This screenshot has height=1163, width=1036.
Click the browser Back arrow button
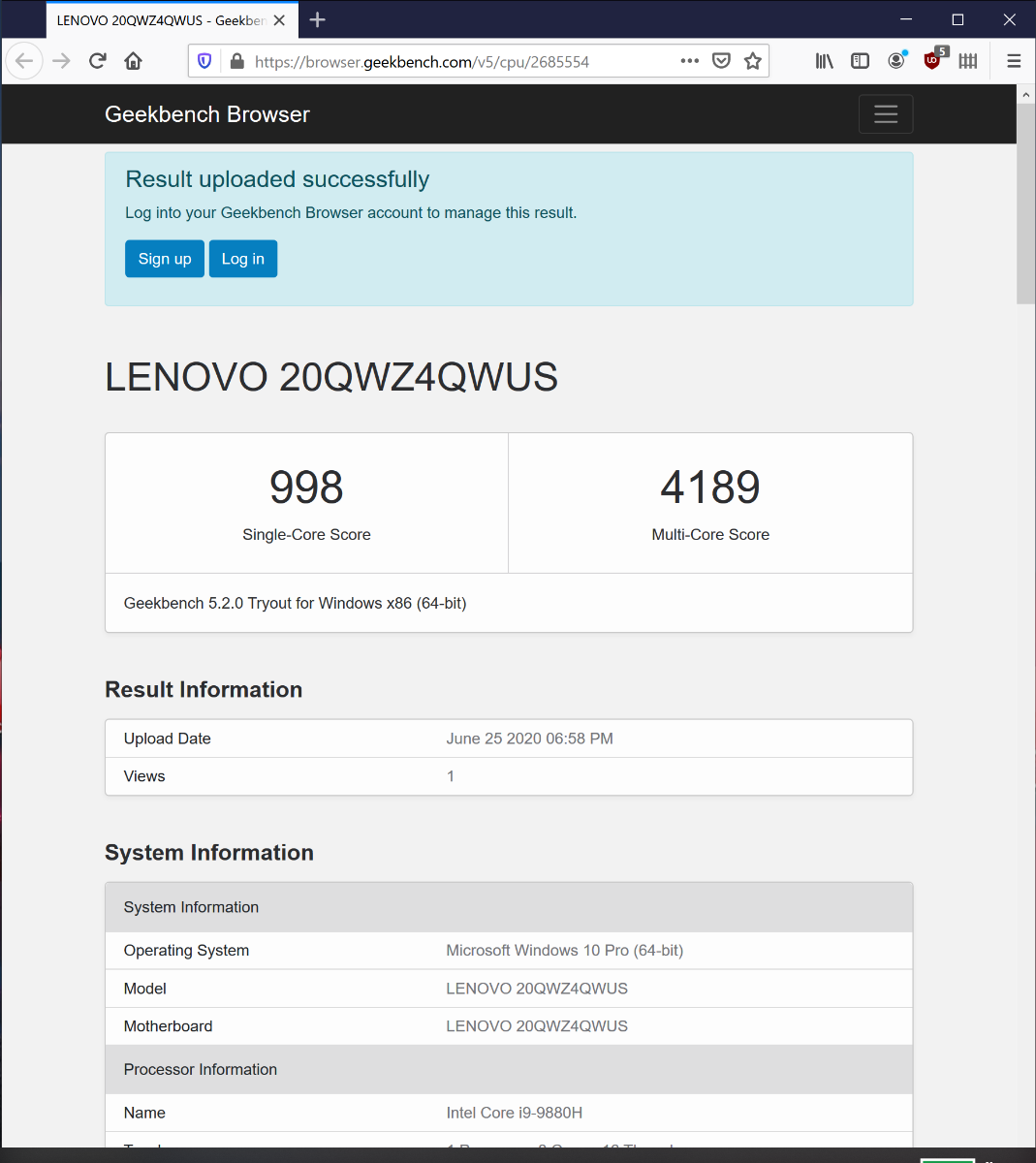click(x=24, y=61)
